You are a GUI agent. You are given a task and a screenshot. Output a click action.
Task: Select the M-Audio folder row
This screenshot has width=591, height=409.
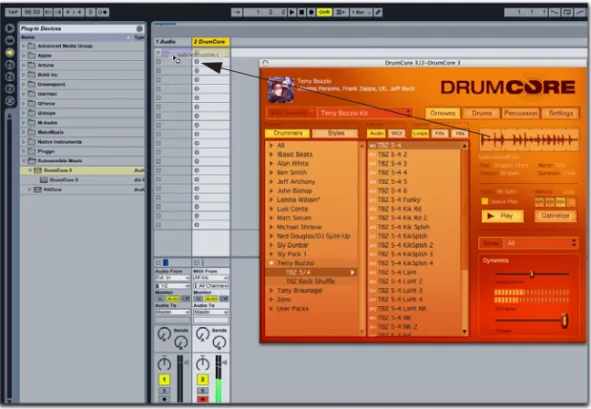click(82, 123)
